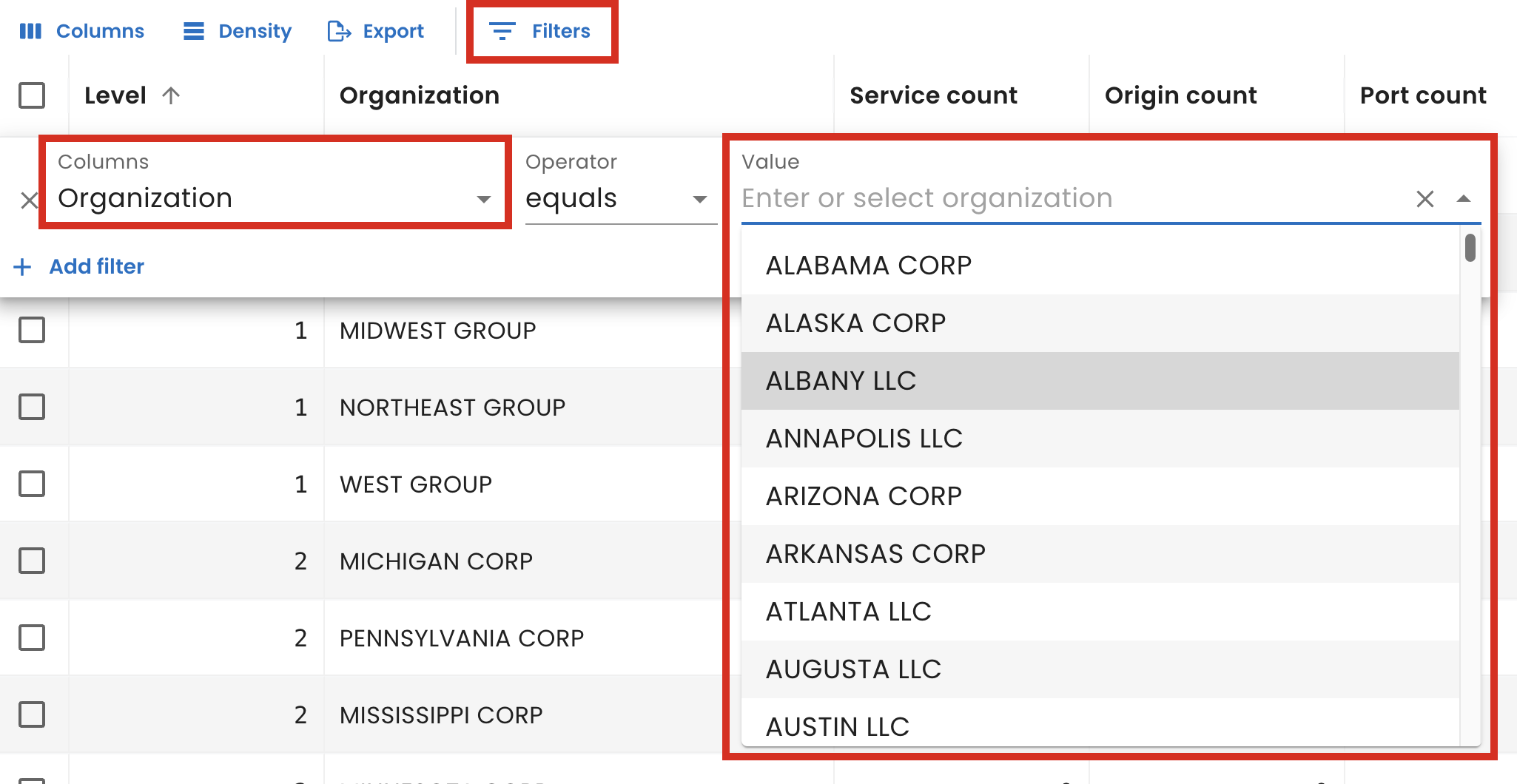Check the MICHIGAN CORP row checkbox
Screen dimensions: 1517x784
(x=32, y=561)
